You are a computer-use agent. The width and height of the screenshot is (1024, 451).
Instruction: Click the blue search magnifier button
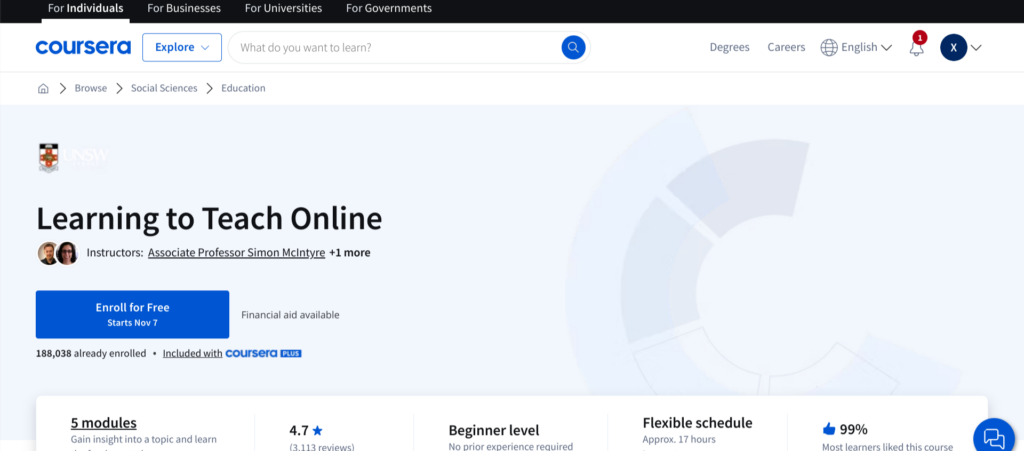point(573,47)
